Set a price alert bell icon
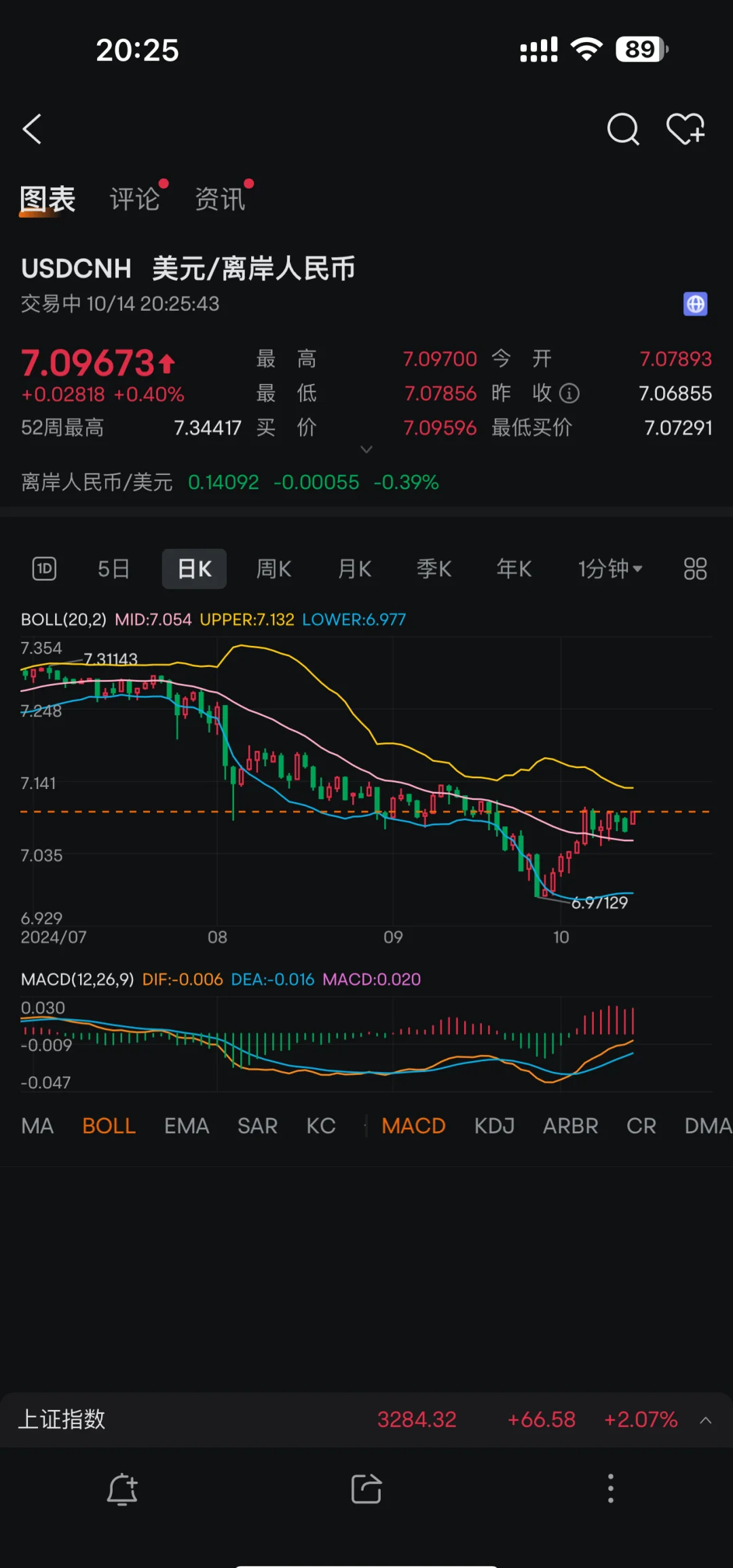The width and height of the screenshot is (733, 1568). click(x=122, y=1489)
